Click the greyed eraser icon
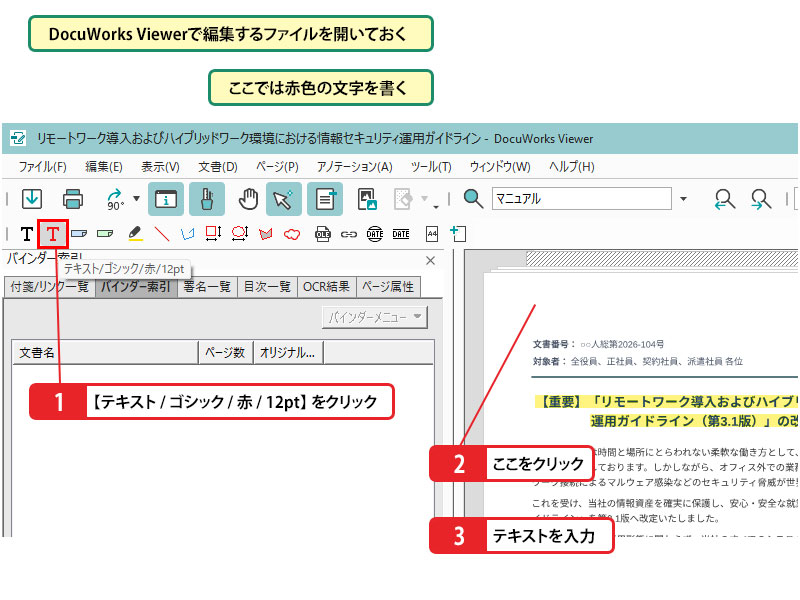This screenshot has width=800, height=600. 403,198
